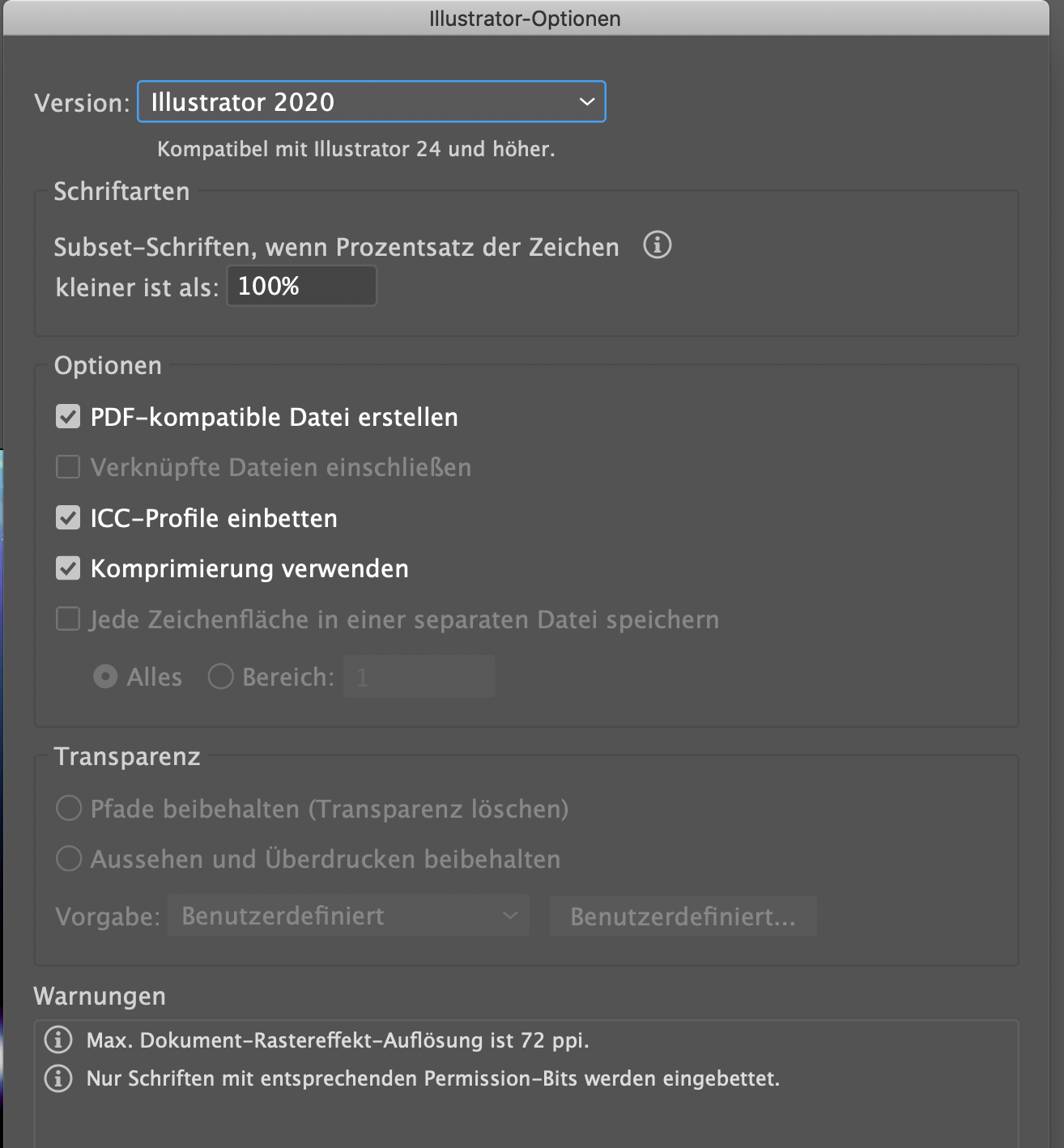
Task: Open the Version dropdown
Action: click(x=371, y=101)
